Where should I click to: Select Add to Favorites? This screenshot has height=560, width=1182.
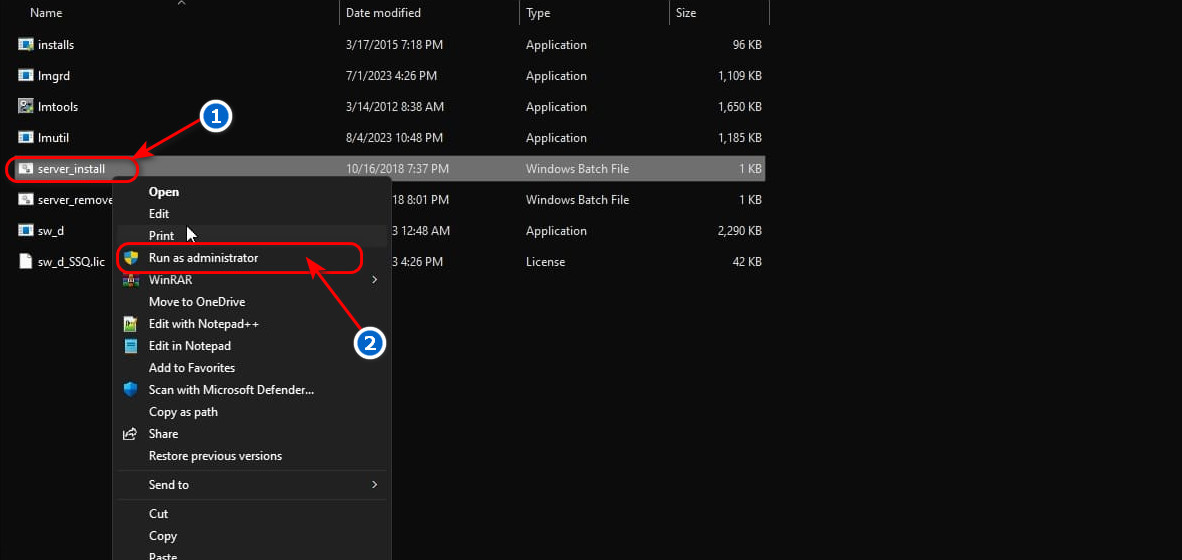pyautogui.click(x=192, y=368)
